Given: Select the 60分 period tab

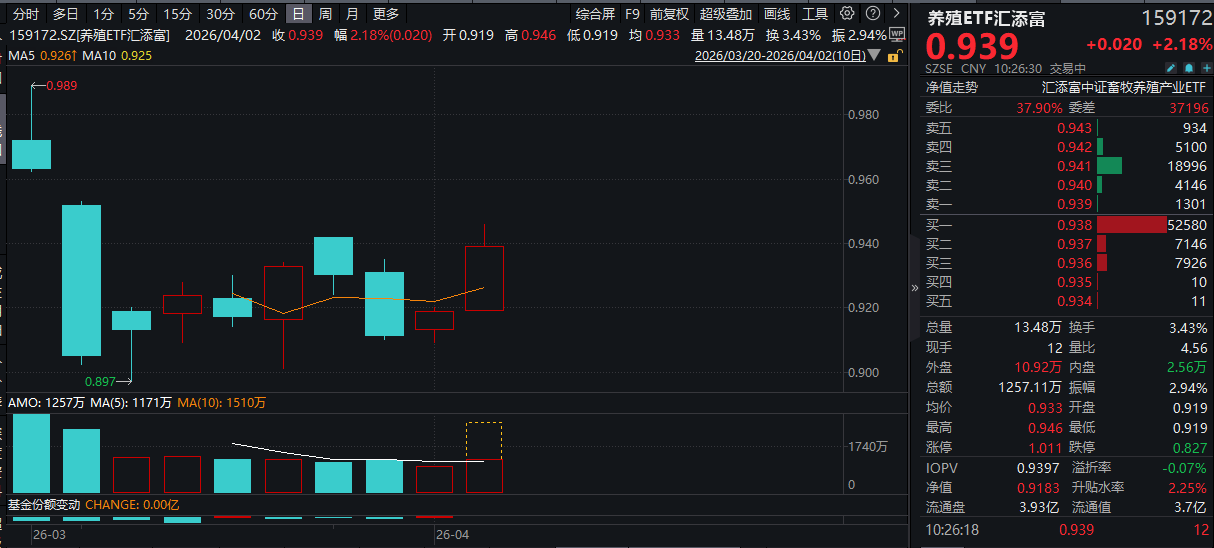Looking at the screenshot, I should [x=263, y=14].
